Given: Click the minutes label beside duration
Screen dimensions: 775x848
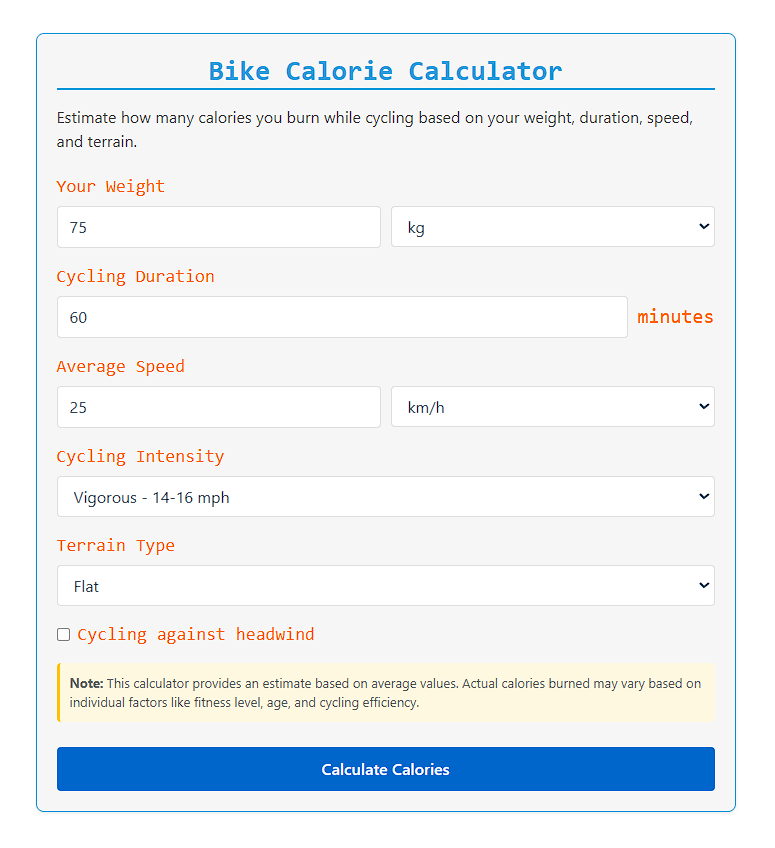Looking at the screenshot, I should click(x=675, y=316).
